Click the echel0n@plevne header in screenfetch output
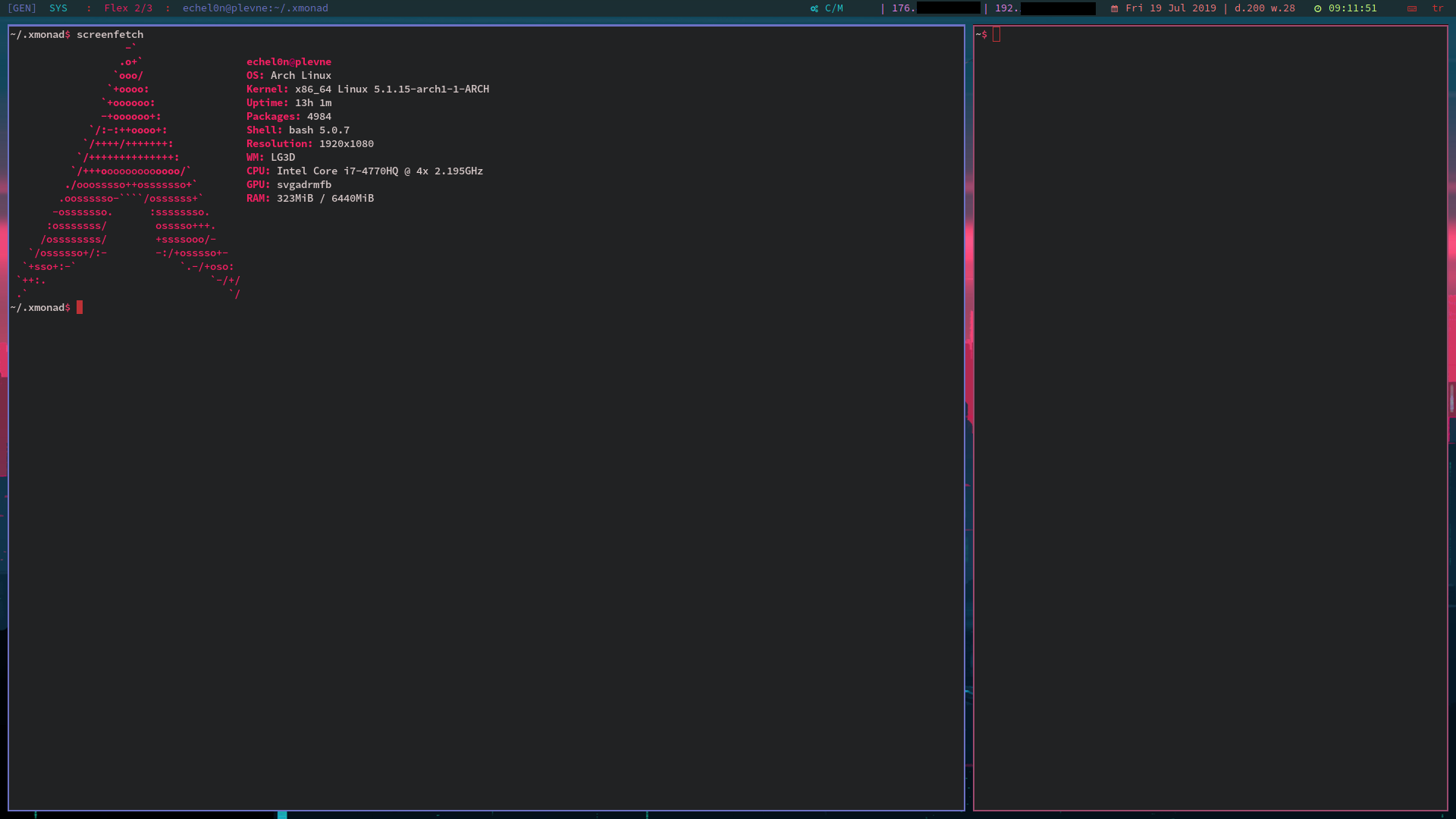1456x819 pixels. (x=289, y=62)
